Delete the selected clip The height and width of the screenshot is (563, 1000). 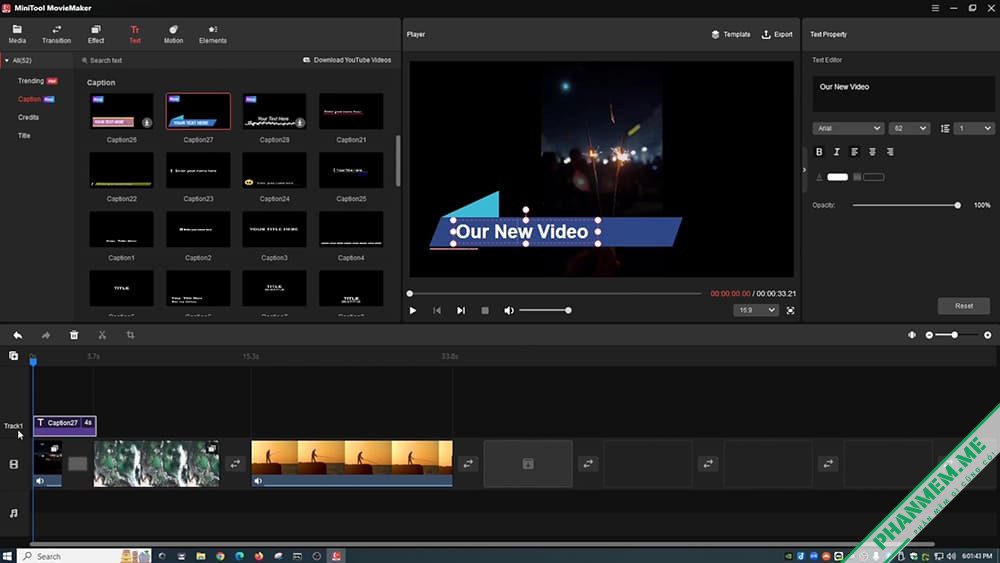pos(74,335)
